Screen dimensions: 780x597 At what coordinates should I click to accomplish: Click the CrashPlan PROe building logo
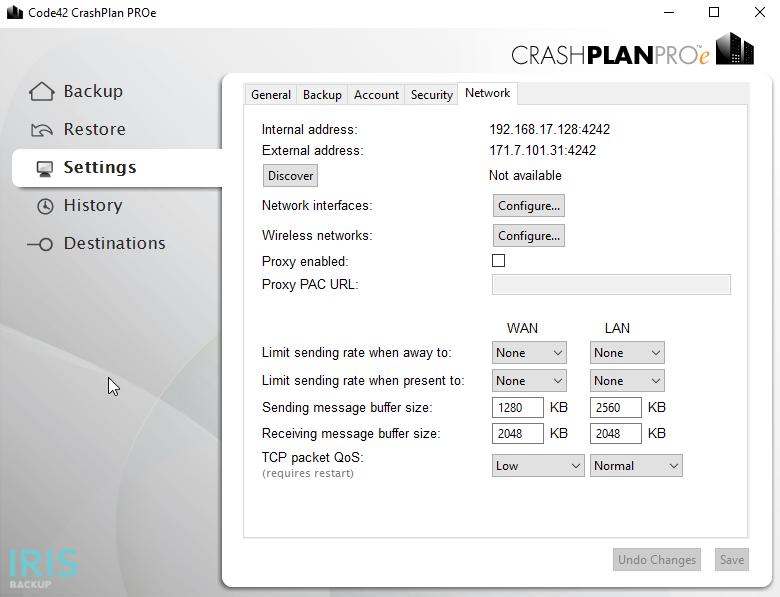[735, 49]
